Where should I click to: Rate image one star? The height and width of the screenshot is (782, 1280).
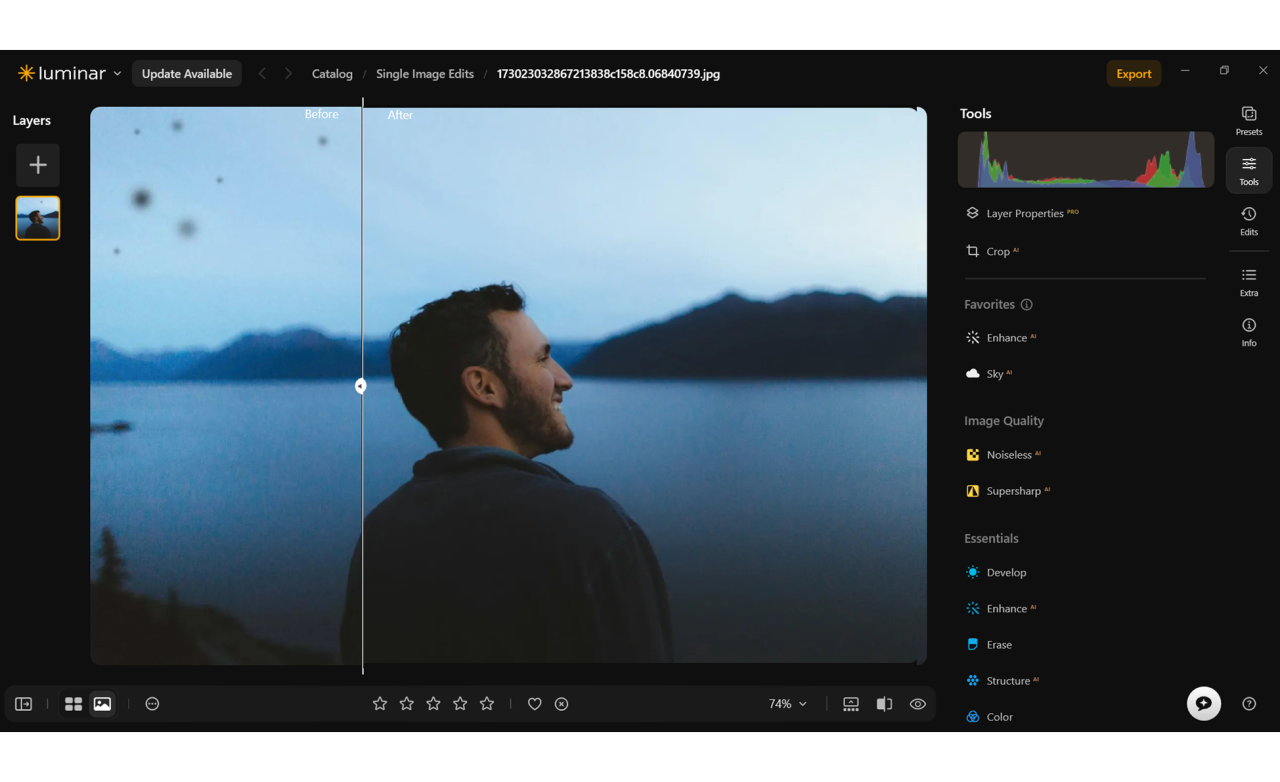click(x=380, y=704)
